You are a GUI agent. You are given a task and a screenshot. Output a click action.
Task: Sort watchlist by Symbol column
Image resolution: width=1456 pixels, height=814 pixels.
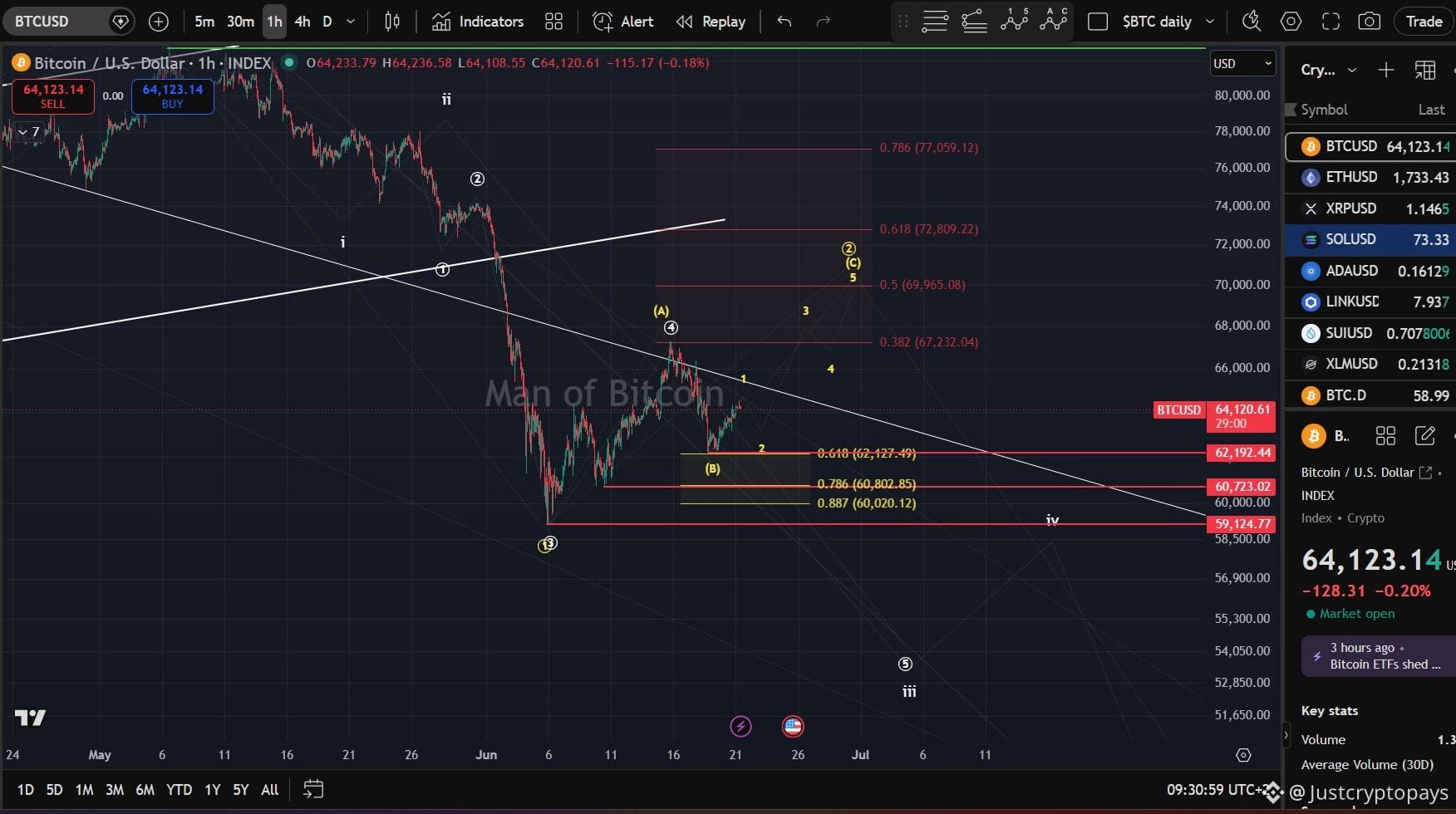coord(1324,110)
